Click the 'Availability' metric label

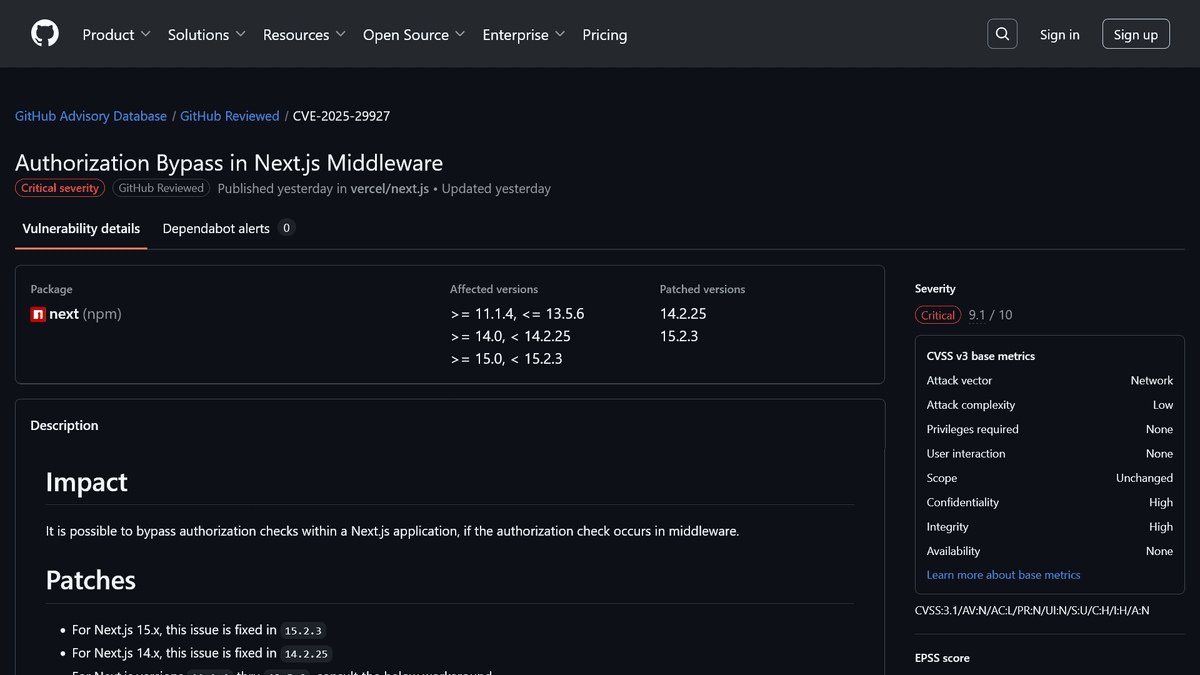954,551
